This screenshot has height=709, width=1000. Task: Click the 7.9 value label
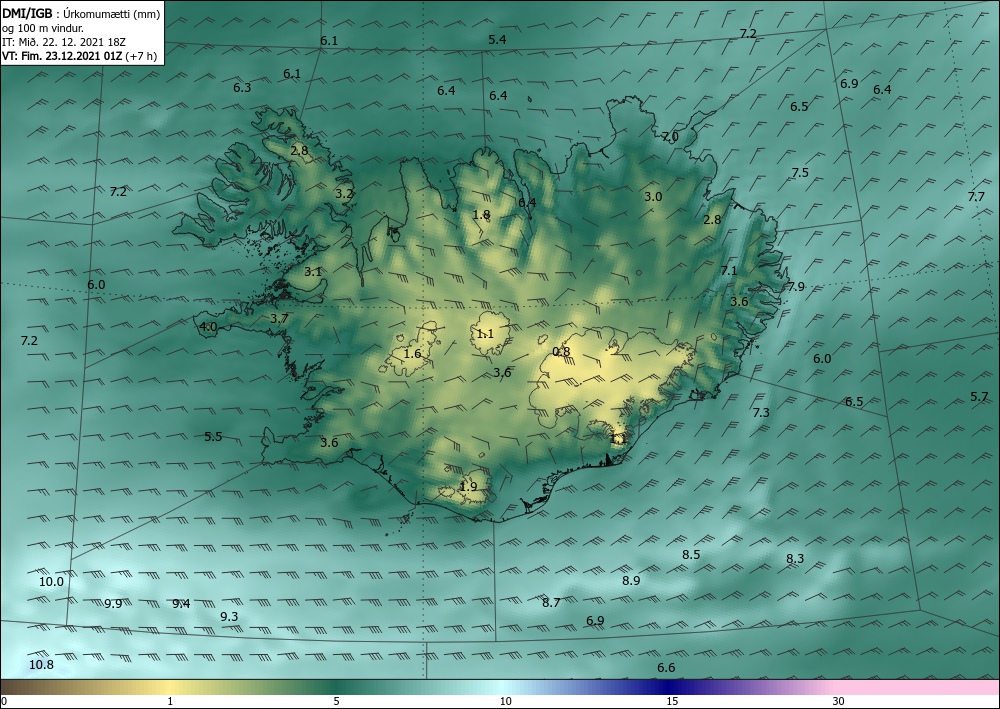tap(796, 287)
